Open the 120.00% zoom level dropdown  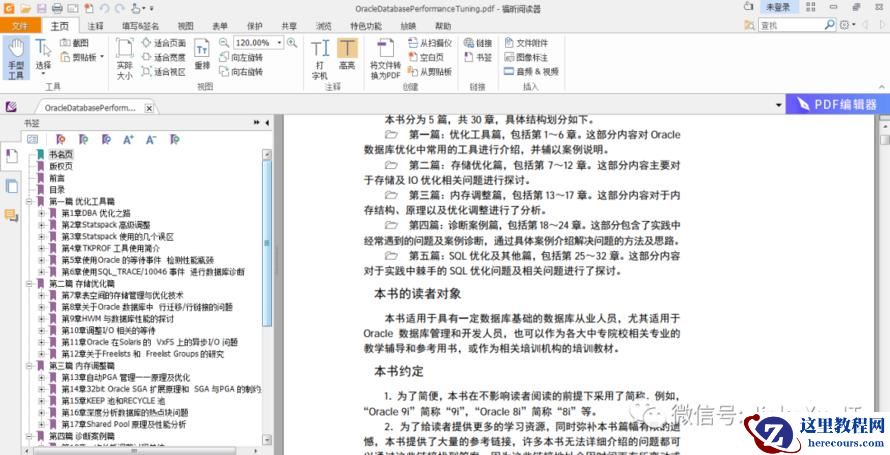tap(279, 43)
